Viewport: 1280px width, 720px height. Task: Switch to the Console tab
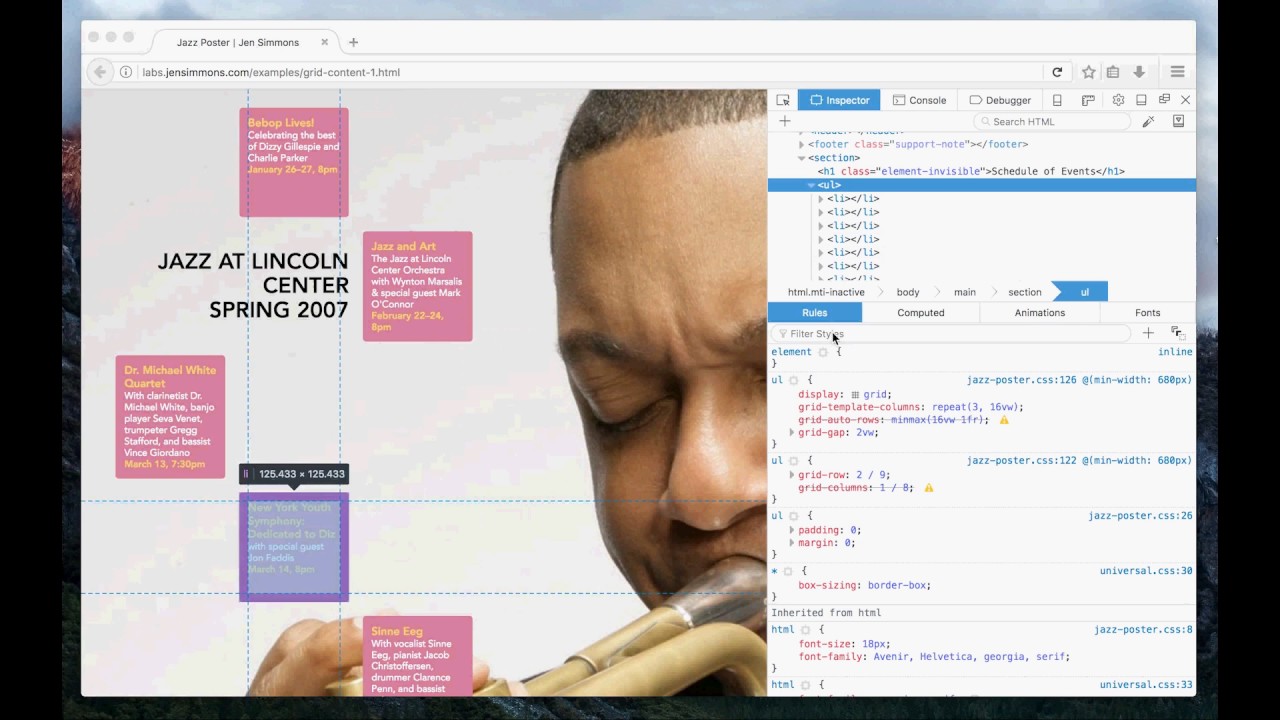[x=919, y=100]
